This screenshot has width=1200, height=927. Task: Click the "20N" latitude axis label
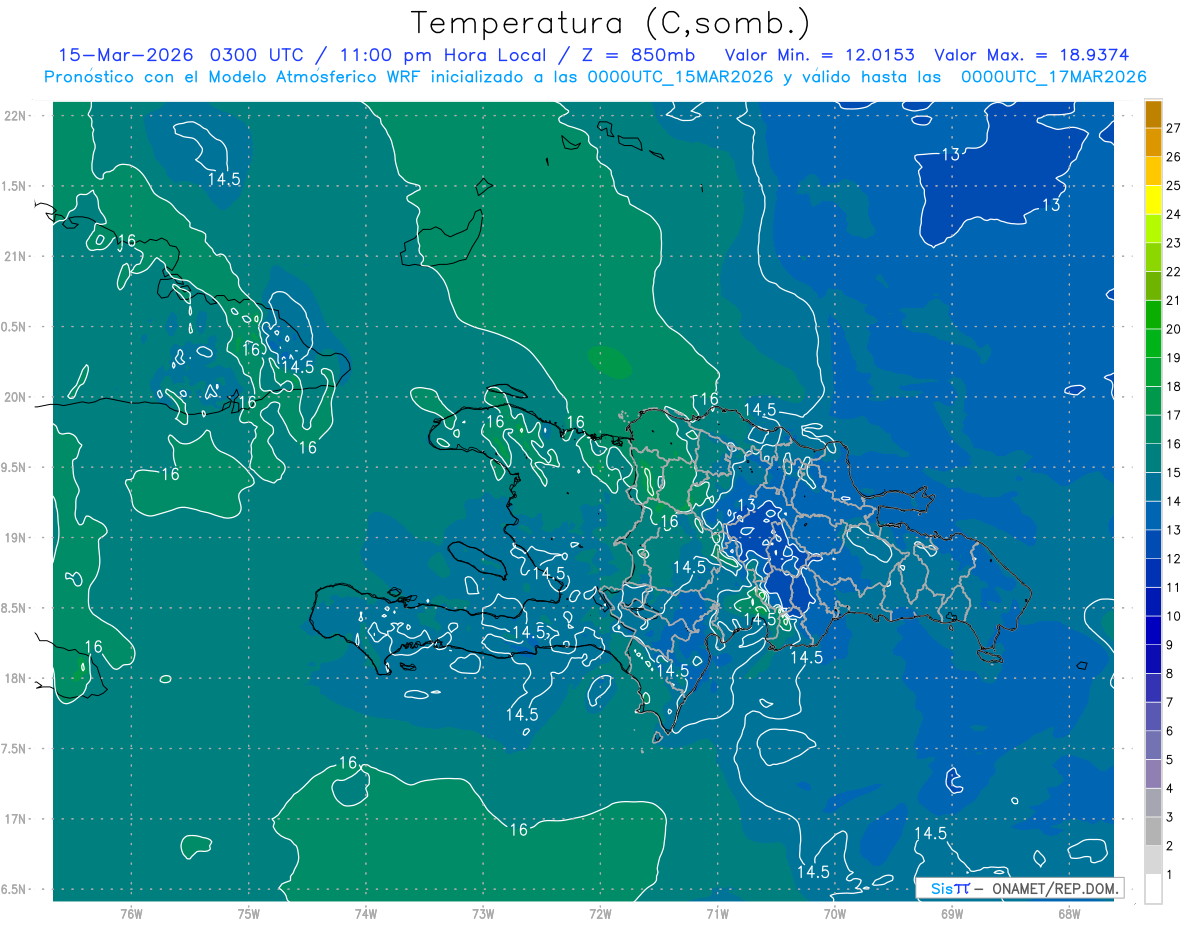point(14,397)
